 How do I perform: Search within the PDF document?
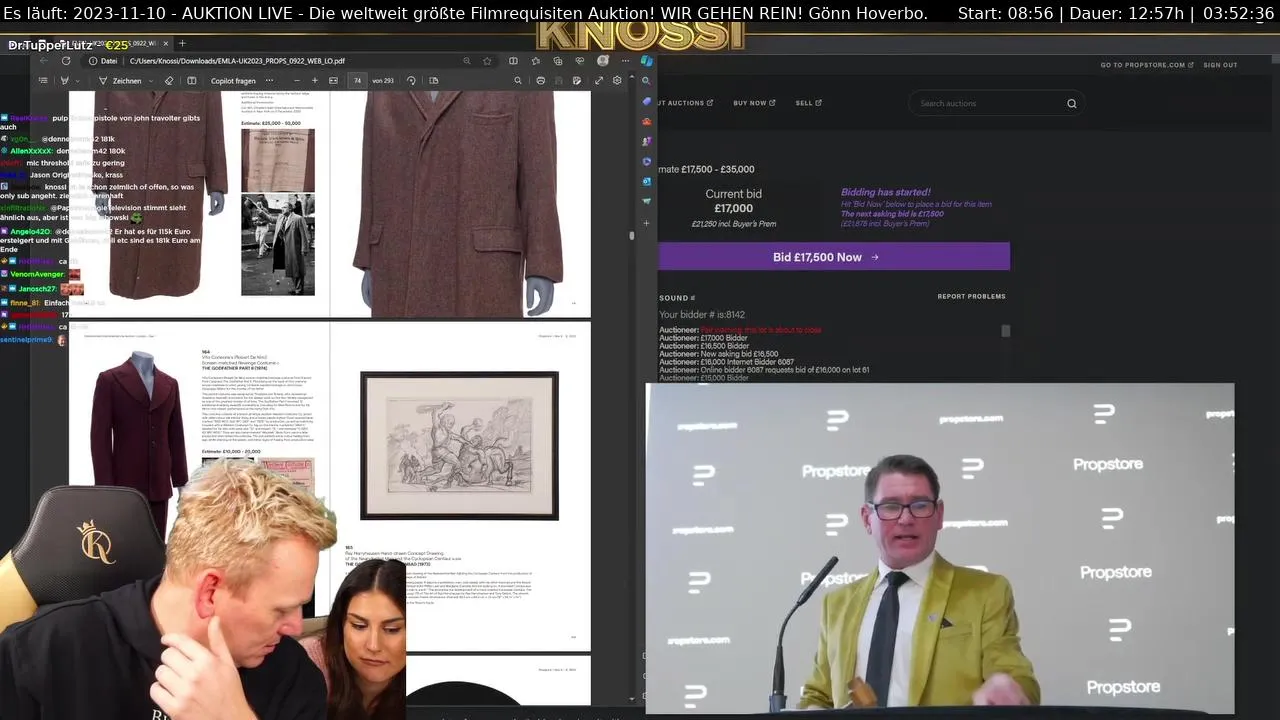pyautogui.click(x=518, y=80)
